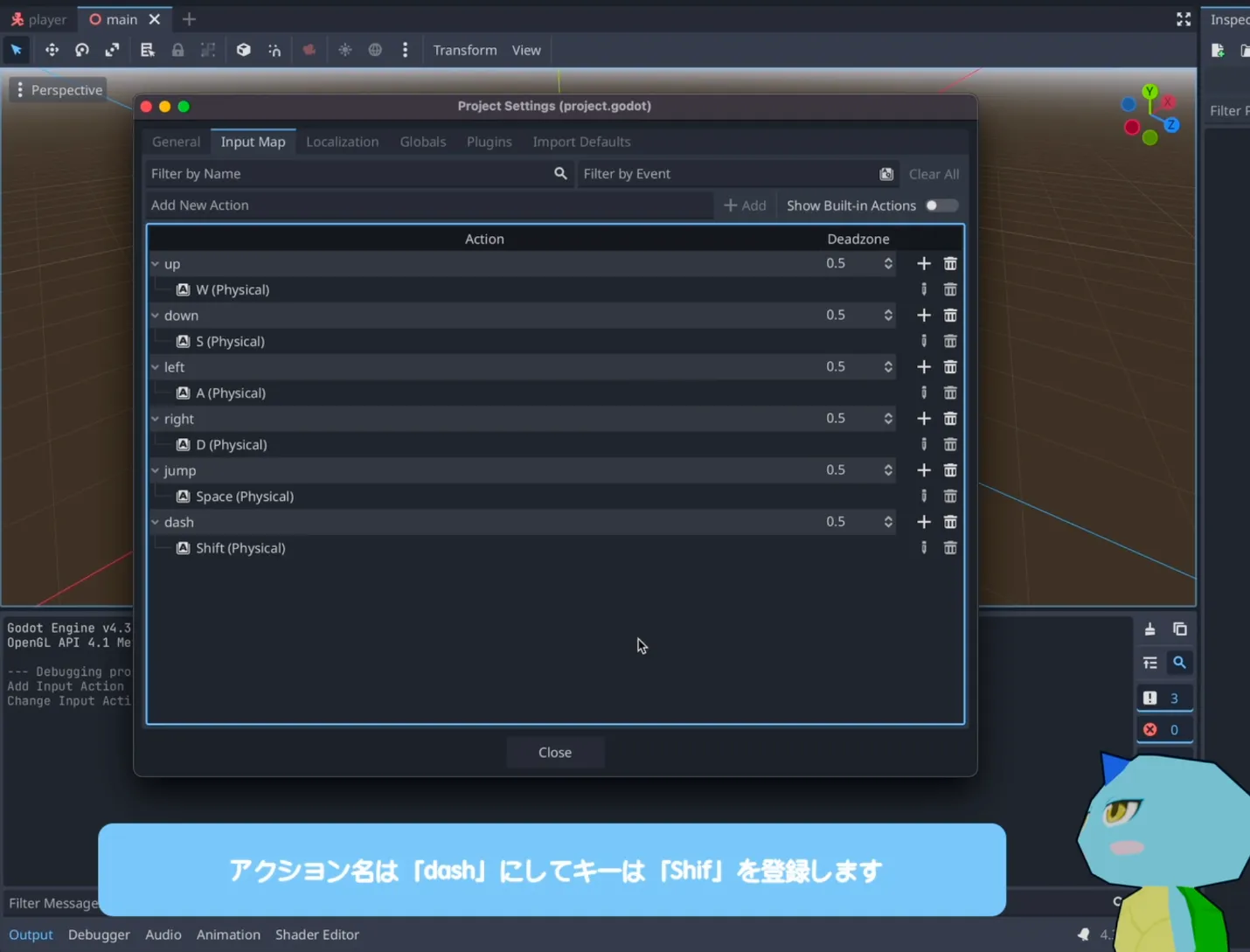Toggle the error messages filter showing 0
The height and width of the screenshot is (952, 1250).
point(1163,730)
